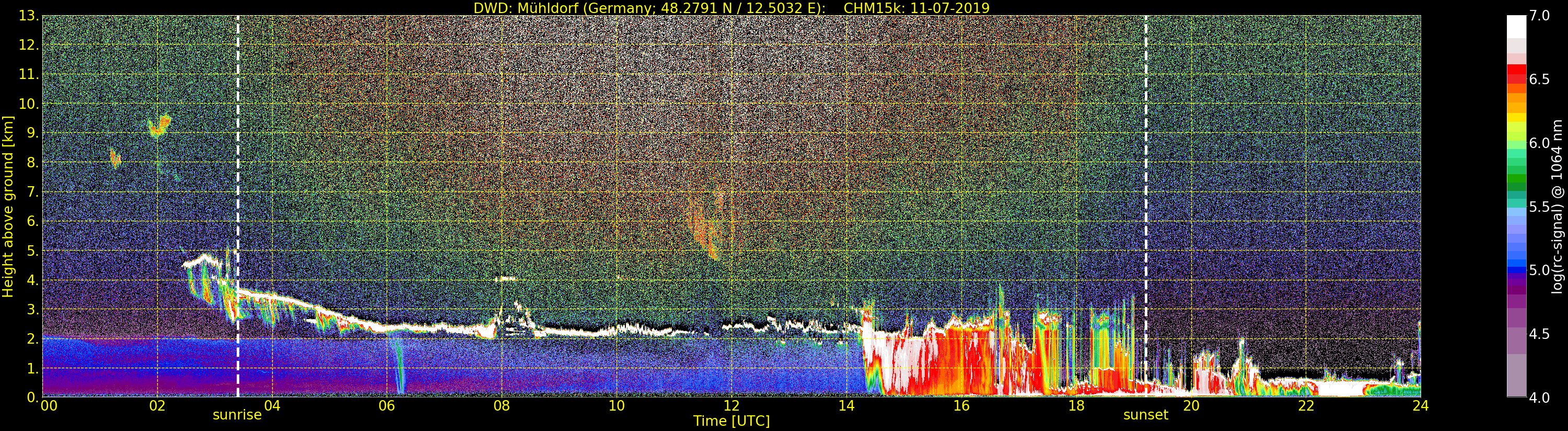The width and height of the screenshot is (1568, 431).
Task: Click the time axis tick '08'
Action: [x=502, y=406]
